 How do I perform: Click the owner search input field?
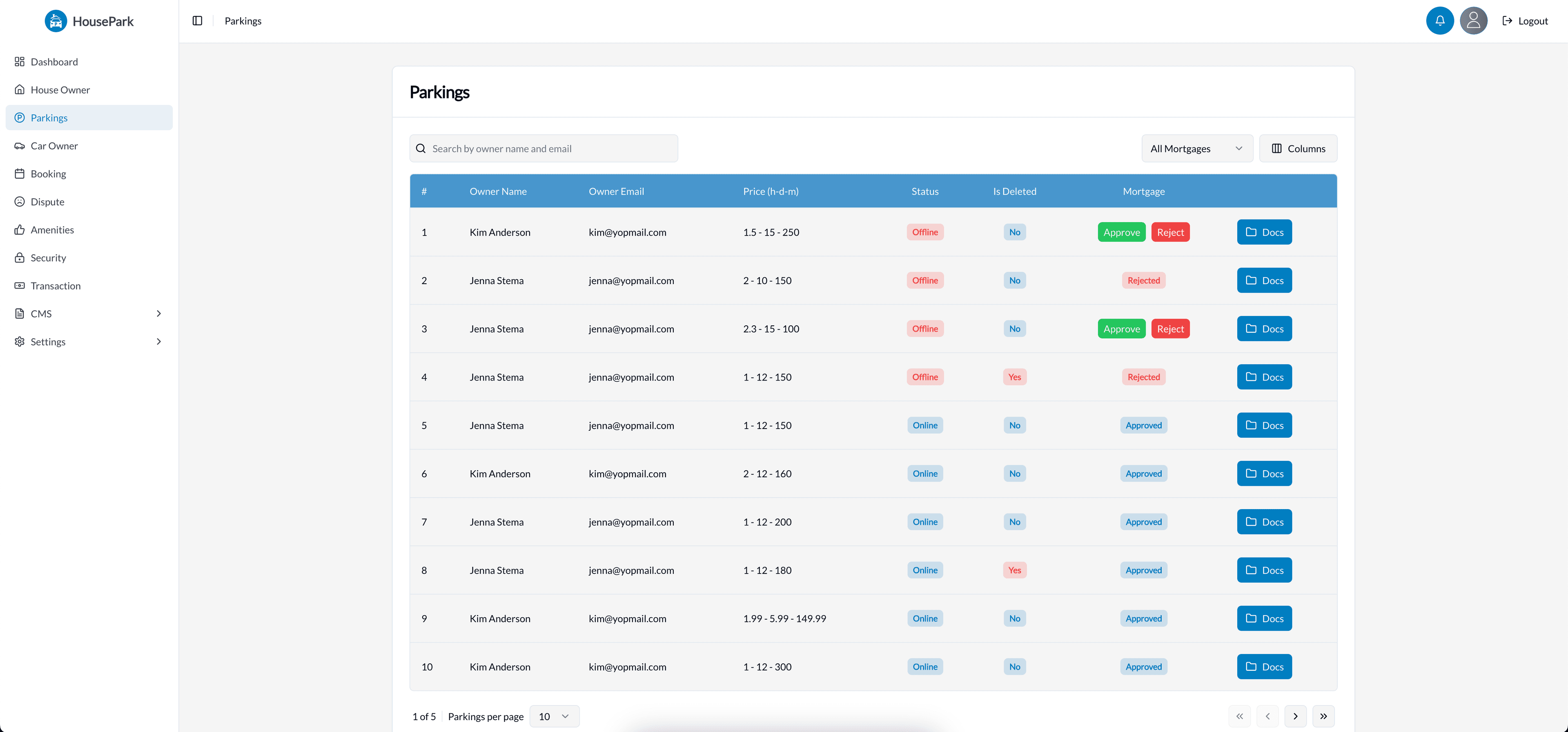[x=543, y=148]
